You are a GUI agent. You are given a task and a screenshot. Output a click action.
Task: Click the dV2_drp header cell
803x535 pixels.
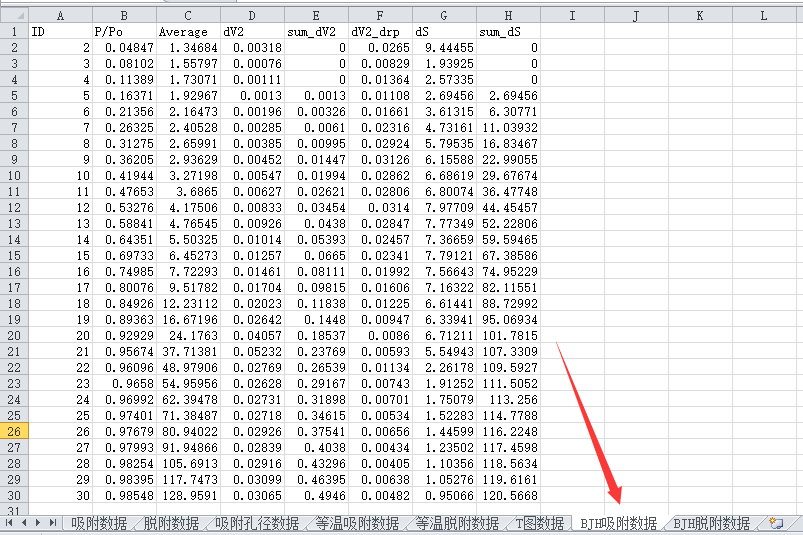click(x=381, y=32)
